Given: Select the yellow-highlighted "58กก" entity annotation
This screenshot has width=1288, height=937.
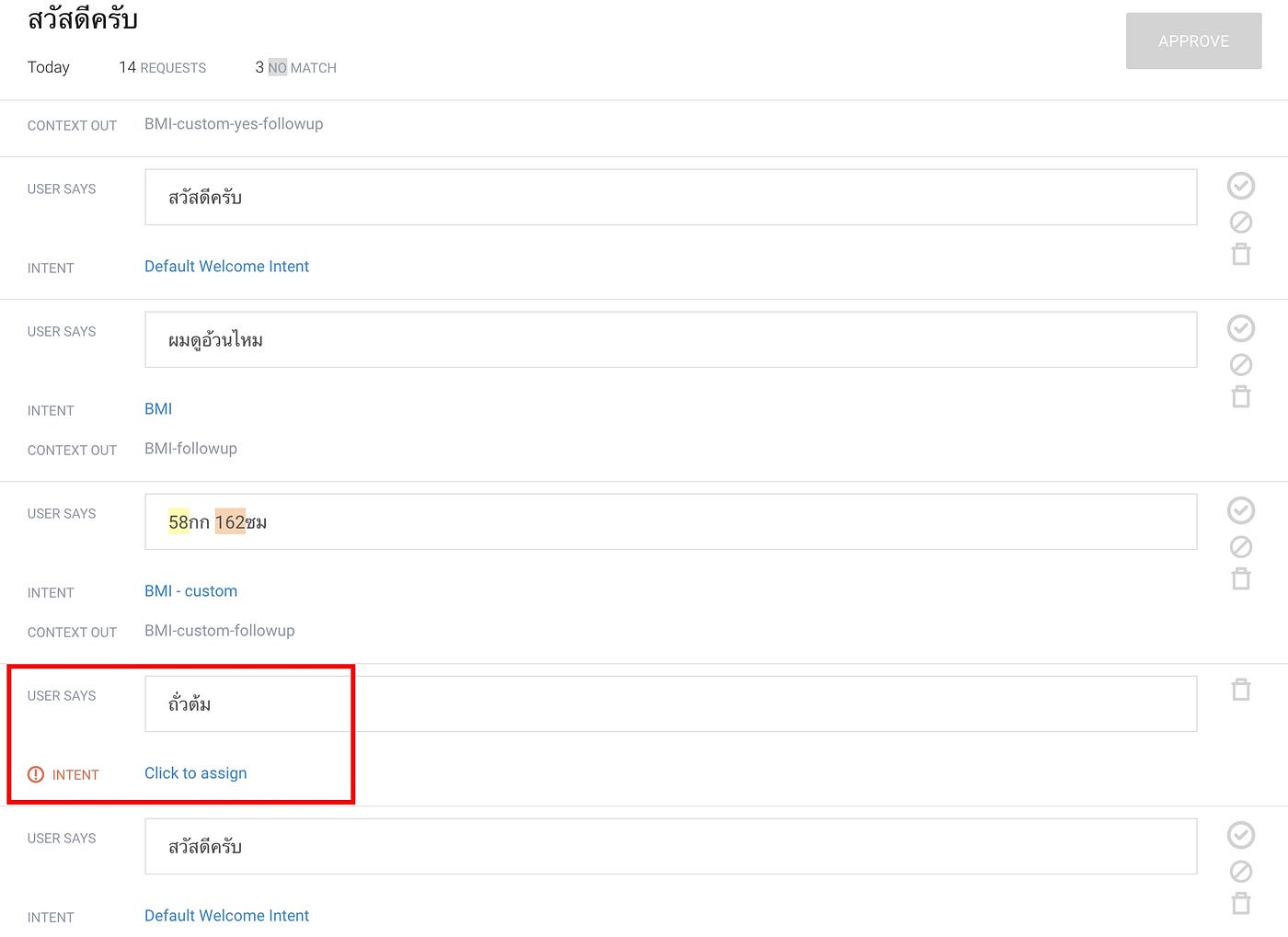Looking at the screenshot, I should point(178,521).
